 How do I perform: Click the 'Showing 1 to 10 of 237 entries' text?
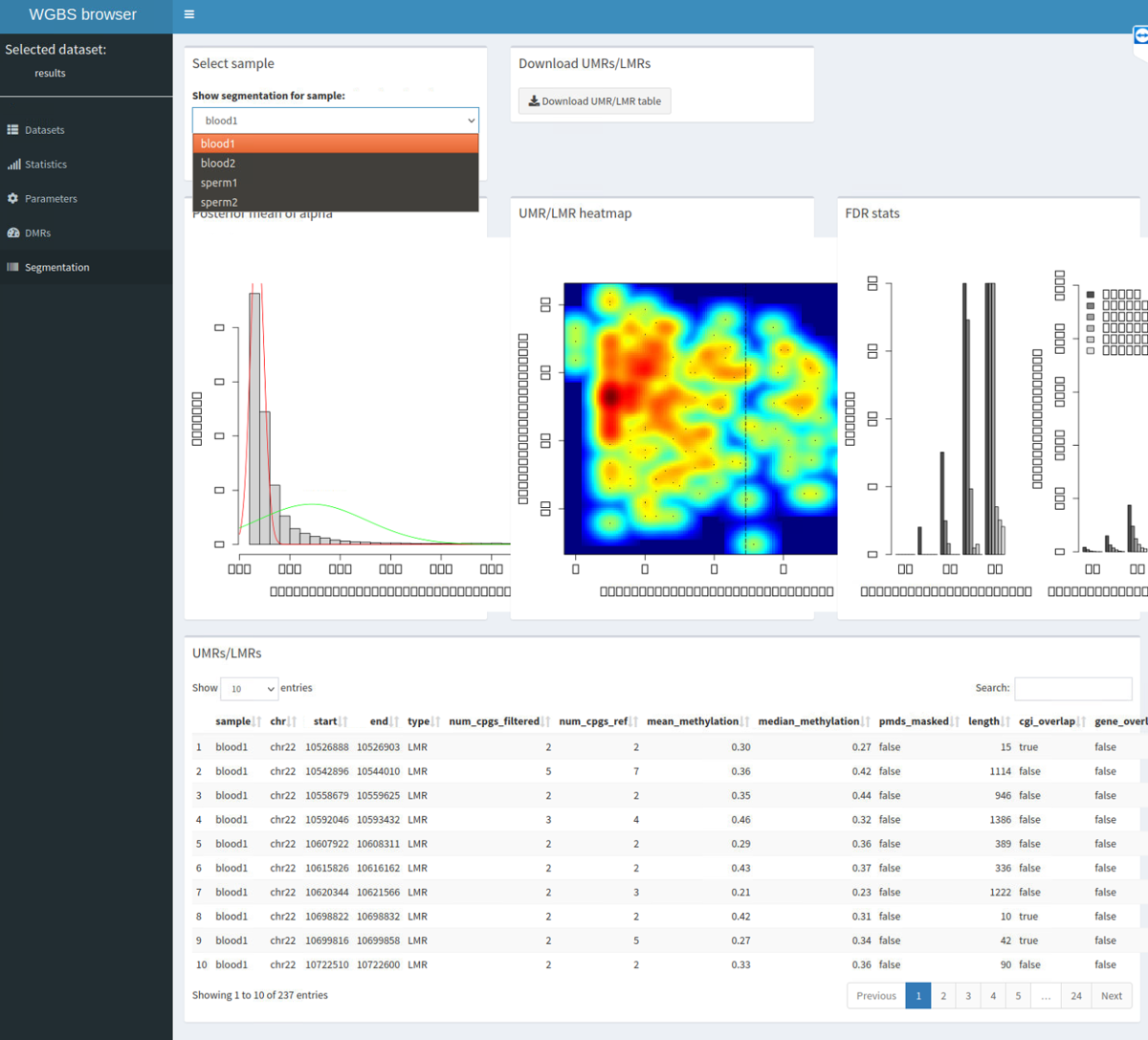click(260, 996)
